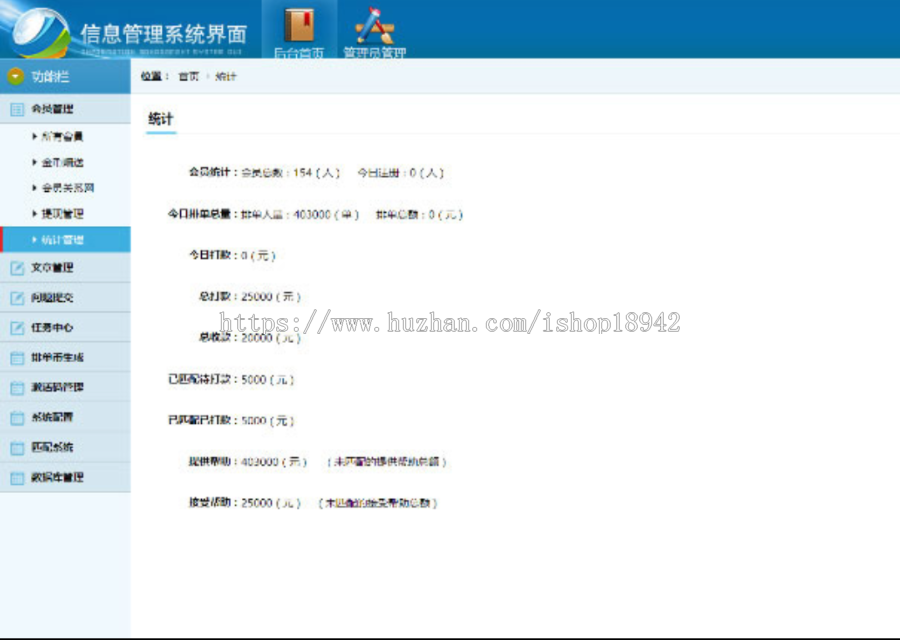Open 首页 from the breadcrumb
Viewport: 900px width, 640px height.
coord(188,75)
